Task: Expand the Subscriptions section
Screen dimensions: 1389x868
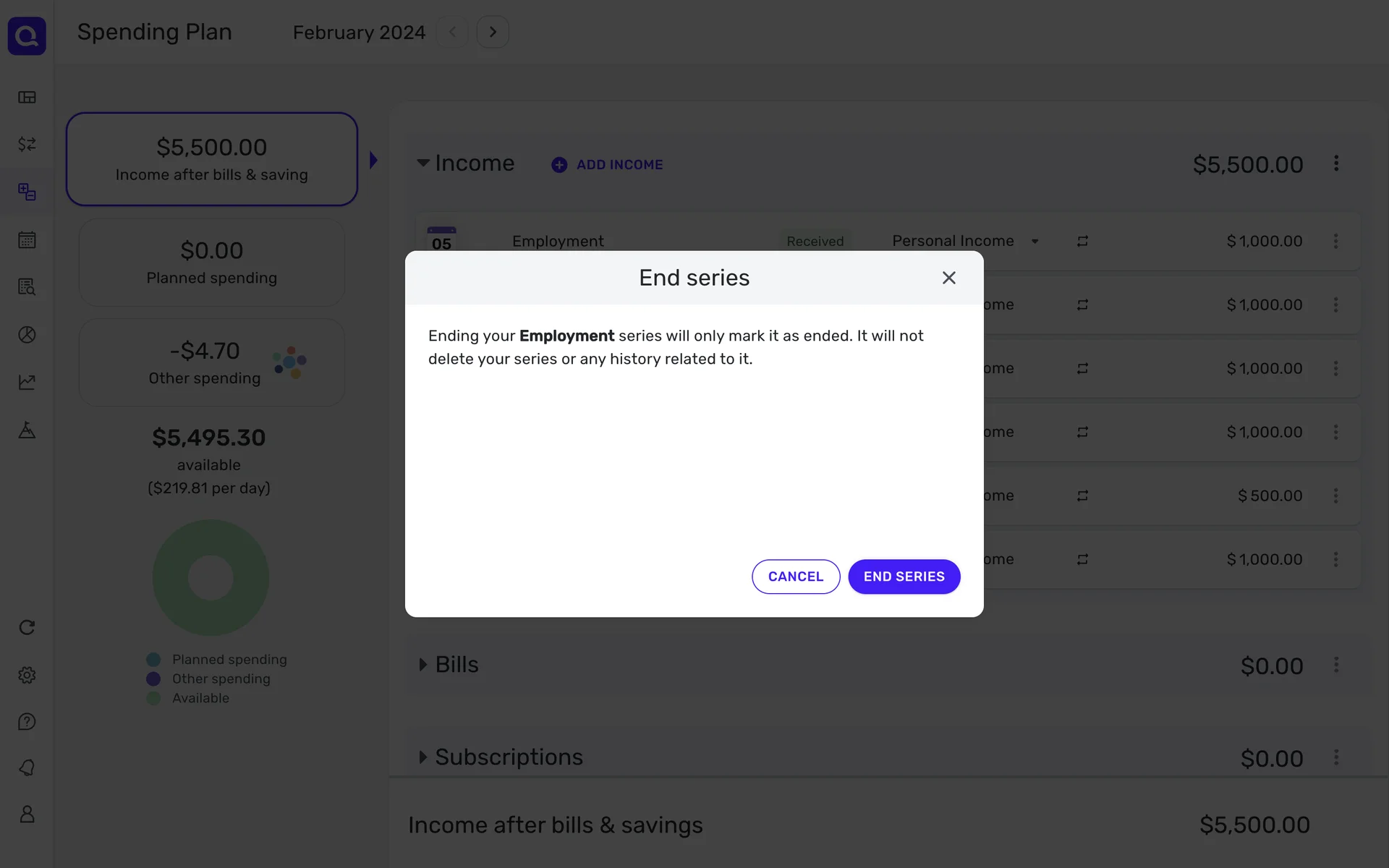Action: [x=423, y=757]
